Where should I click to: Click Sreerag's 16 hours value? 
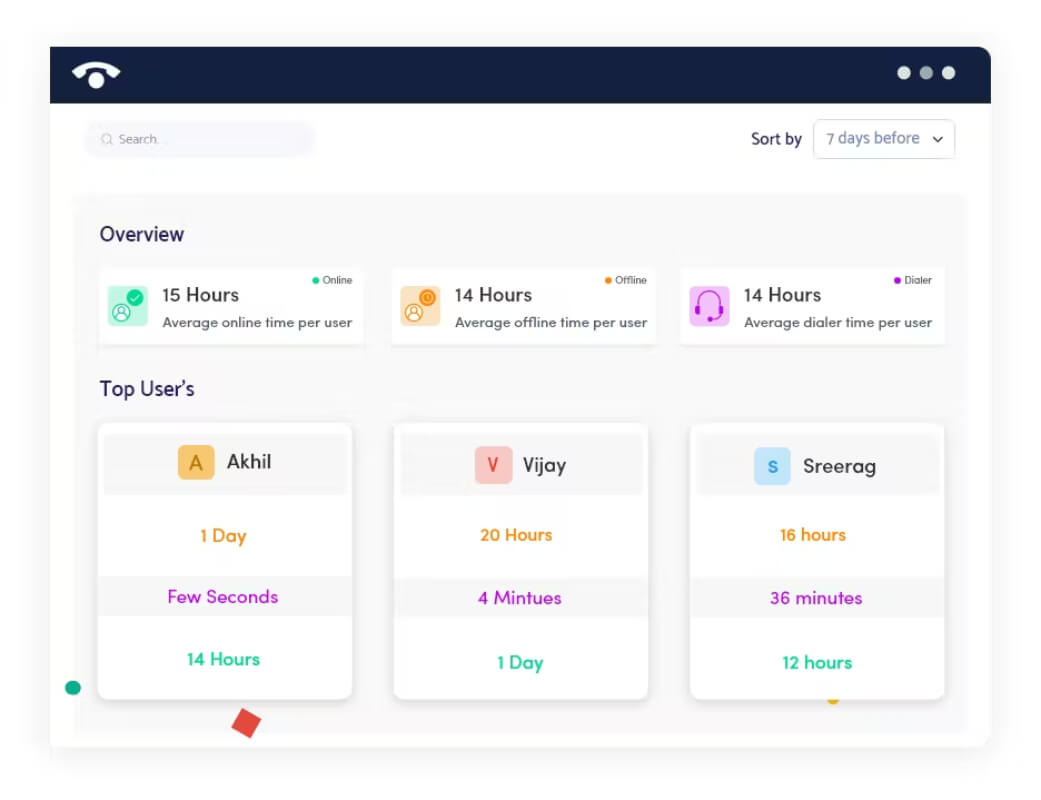[813, 535]
